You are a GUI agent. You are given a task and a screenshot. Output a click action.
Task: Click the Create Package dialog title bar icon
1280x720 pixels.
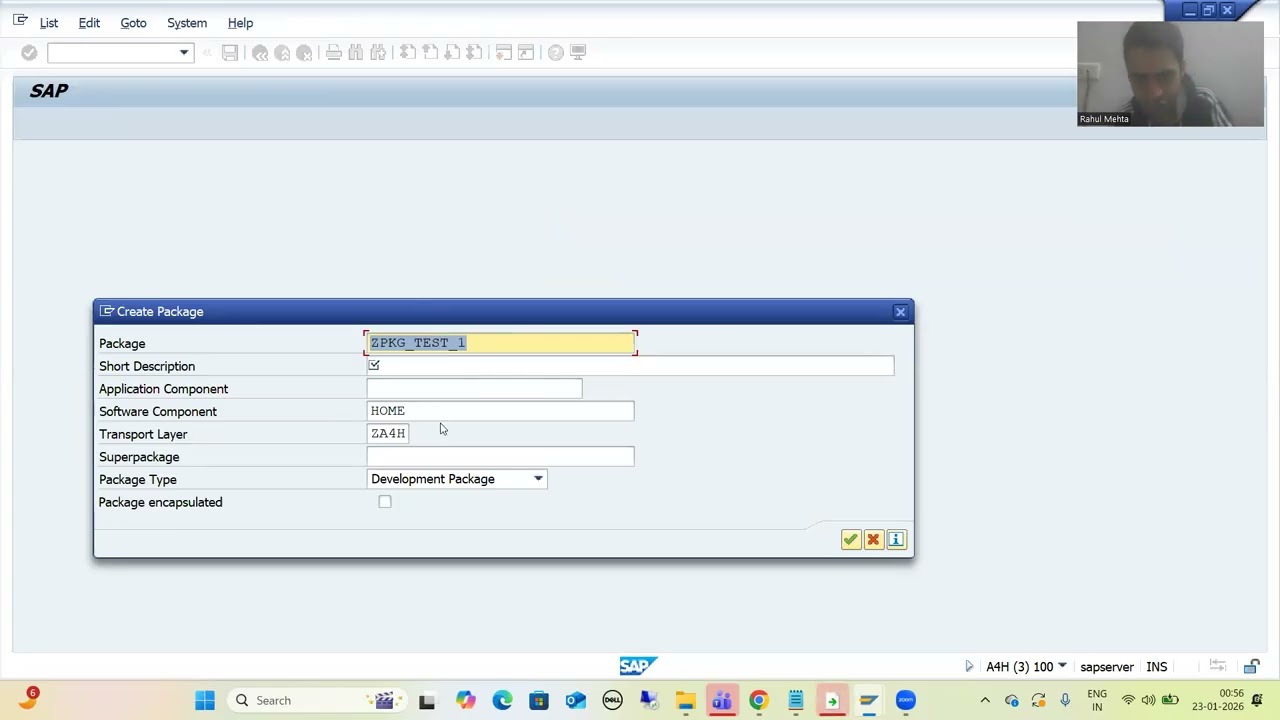[x=106, y=312]
